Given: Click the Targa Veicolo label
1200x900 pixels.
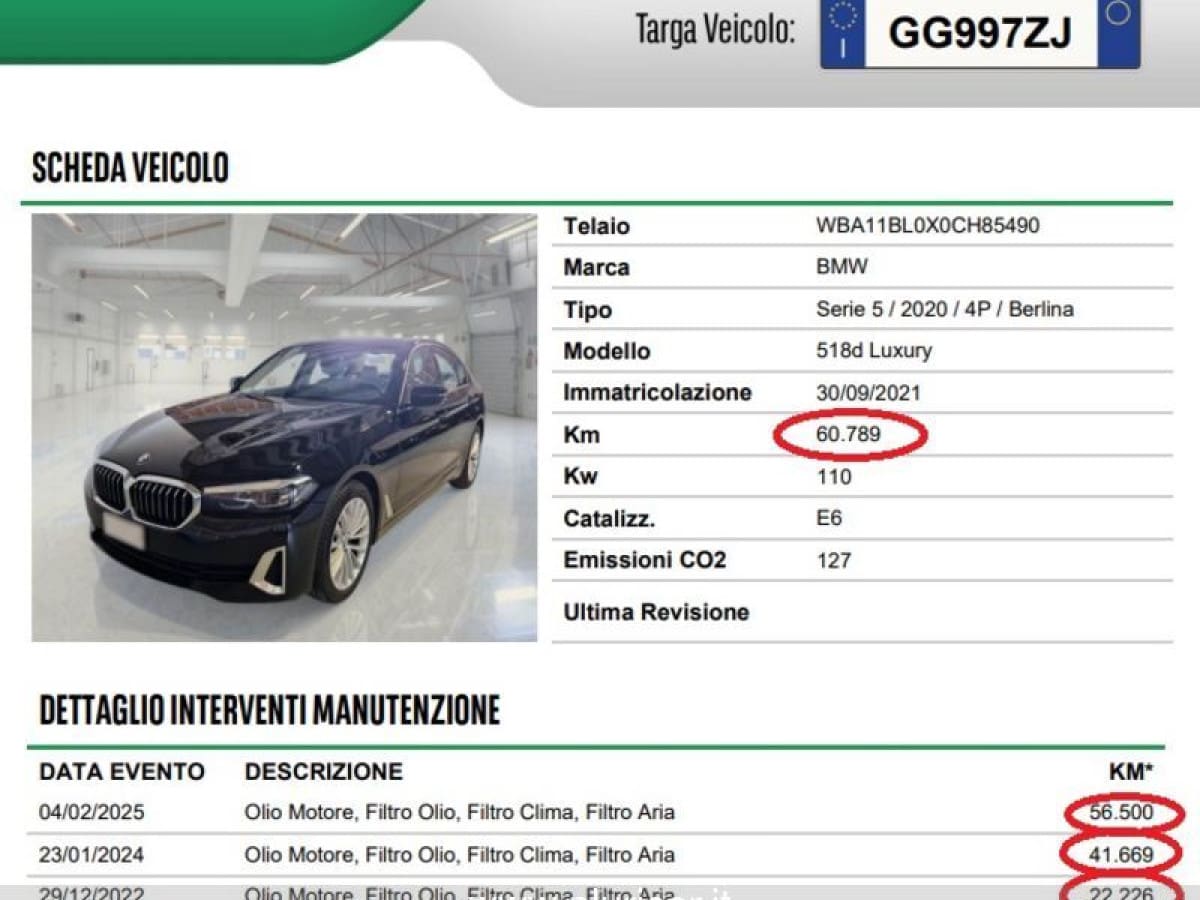Looking at the screenshot, I should point(716,29).
